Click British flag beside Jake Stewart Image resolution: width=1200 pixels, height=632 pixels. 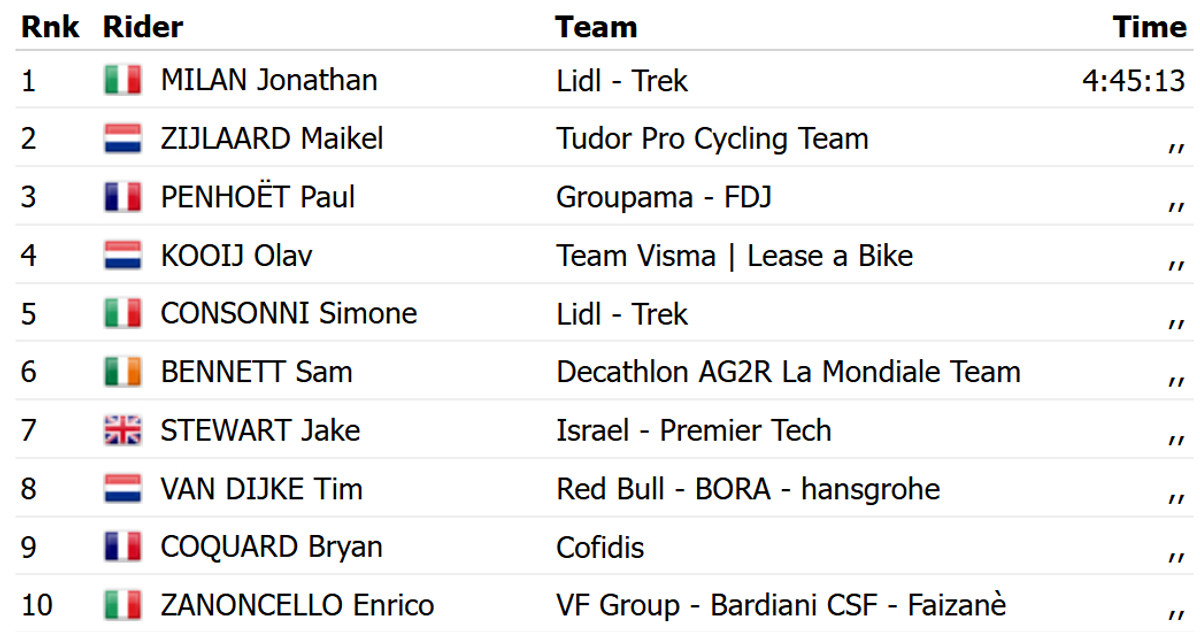coord(122,431)
